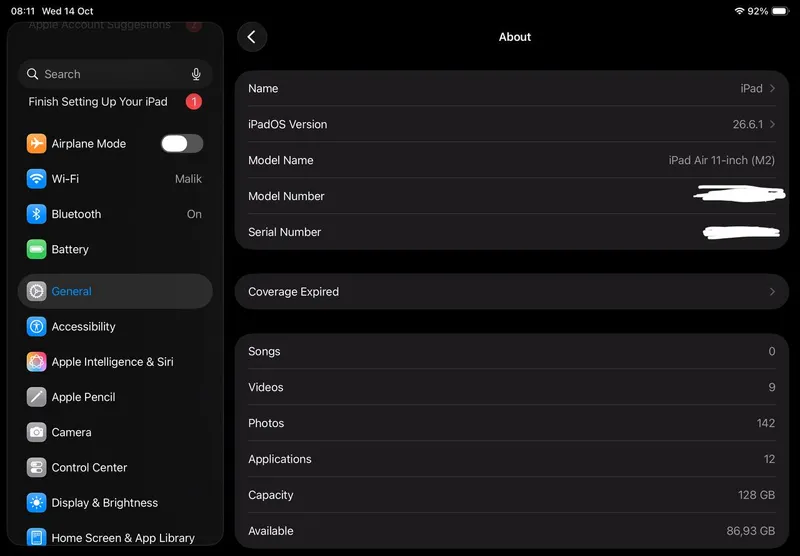Tap the Bluetooth settings icon
800x556 pixels.
pyautogui.click(x=36, y=214)
